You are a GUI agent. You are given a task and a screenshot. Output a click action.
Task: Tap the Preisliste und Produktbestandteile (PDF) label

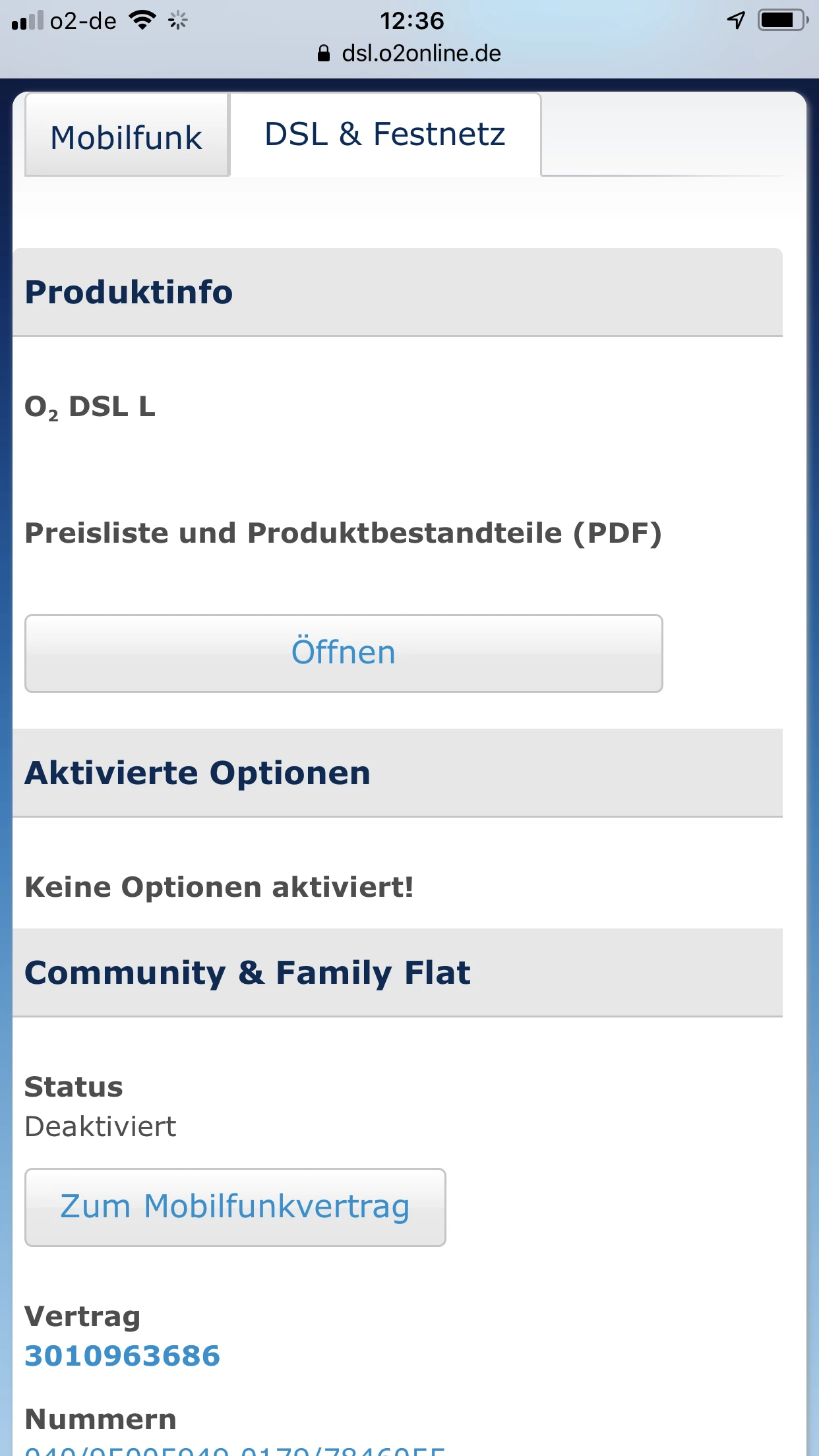click(343, 533)
